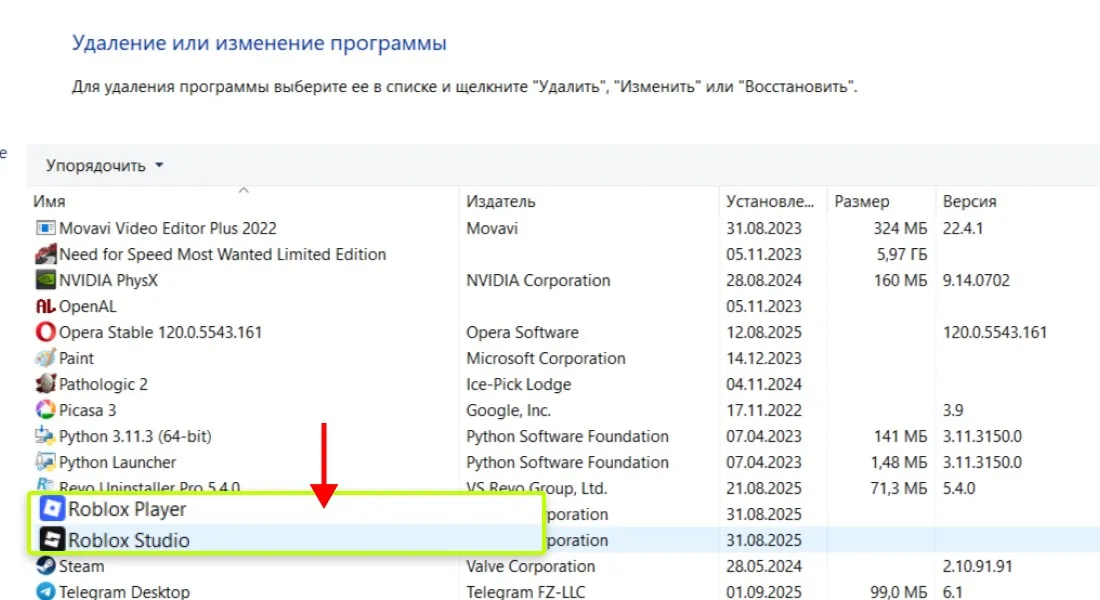Click the Python Launcher icon
The width and height of the screenshot is (1100, 600).
click(46, 462)
